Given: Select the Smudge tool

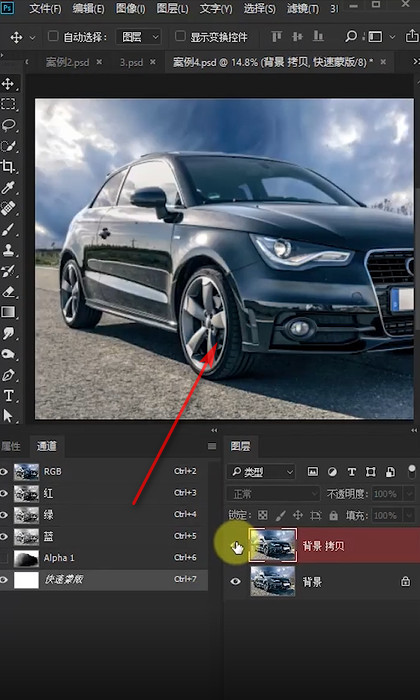Looking at the screenshot, I should (x=8, y=333).
